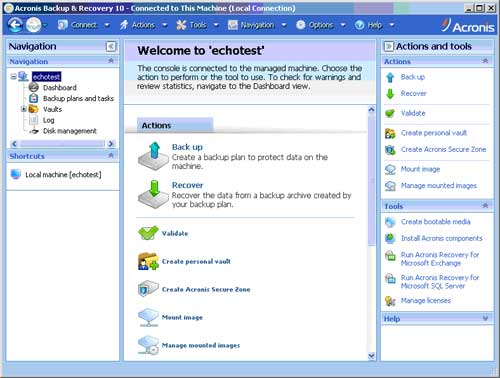Click Mount image in center list
The width and height of the screenshot is (500, 378).
pos(182,317)
